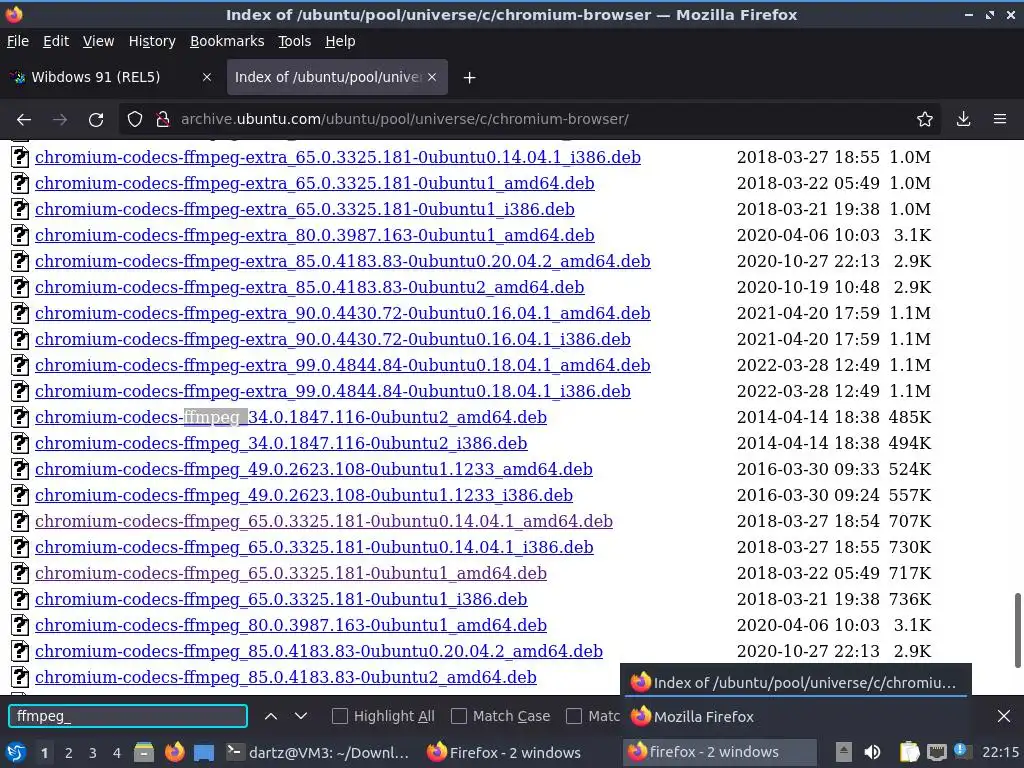
Task: Download chromium-codecs-ffmpeg_80.0.3987.163-0ubuntu1_amd64.deb
Action: tap(291, 626)
